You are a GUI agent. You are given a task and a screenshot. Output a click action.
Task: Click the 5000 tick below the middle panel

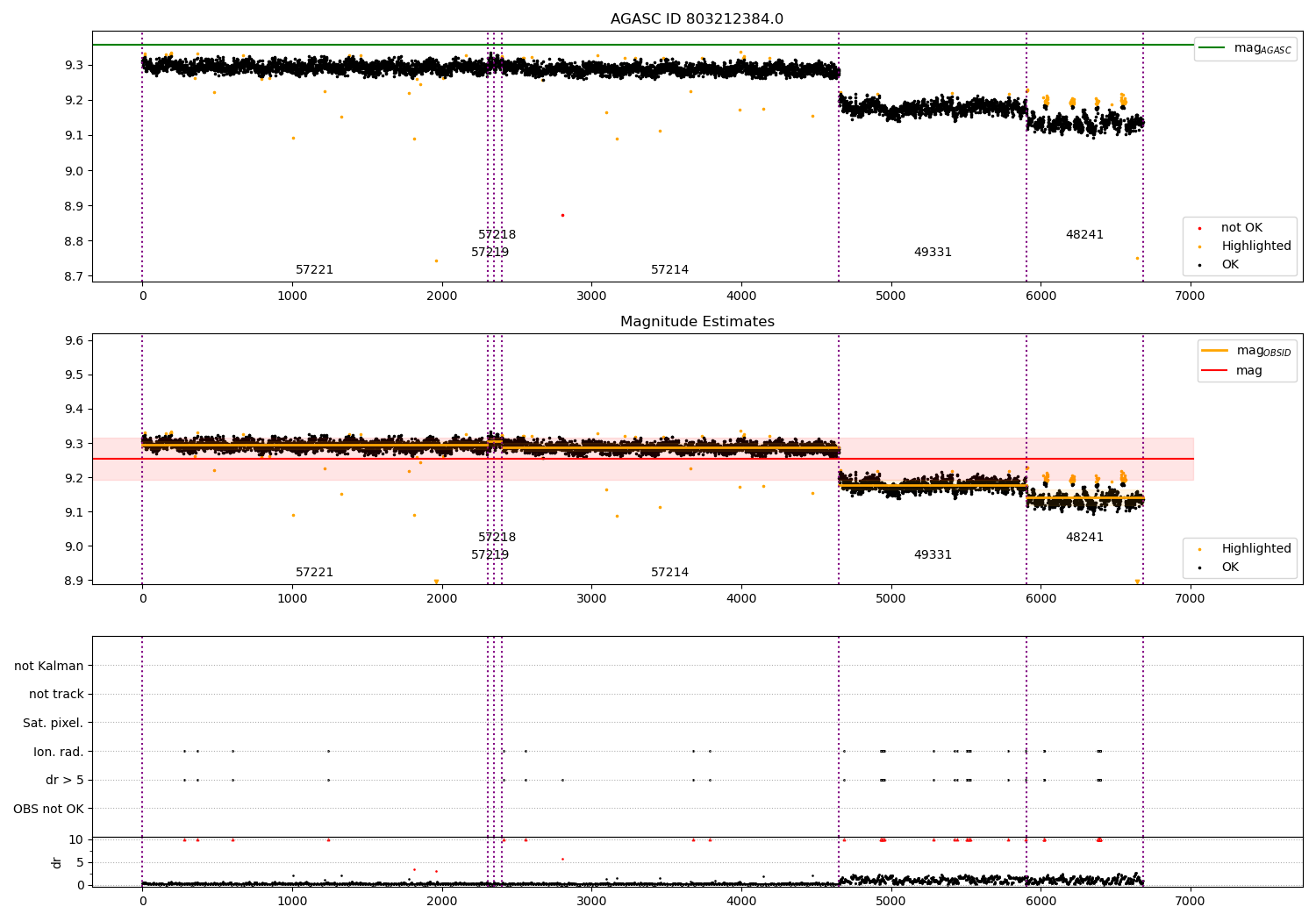(890, 598)
